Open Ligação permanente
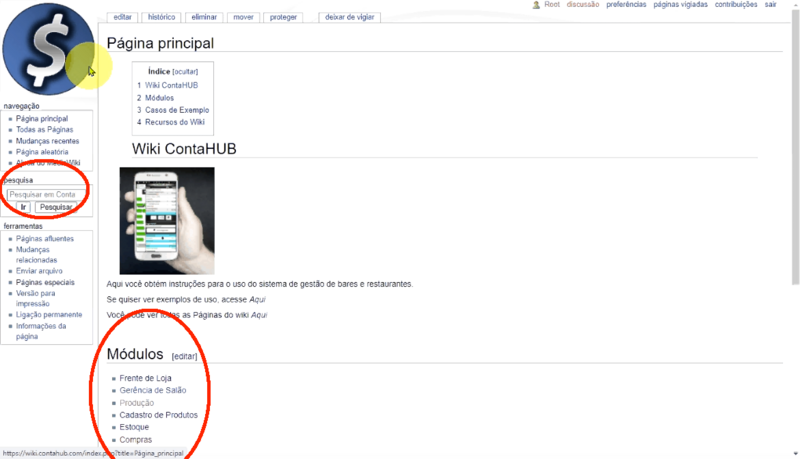The image size is (800, 459). 49,315
